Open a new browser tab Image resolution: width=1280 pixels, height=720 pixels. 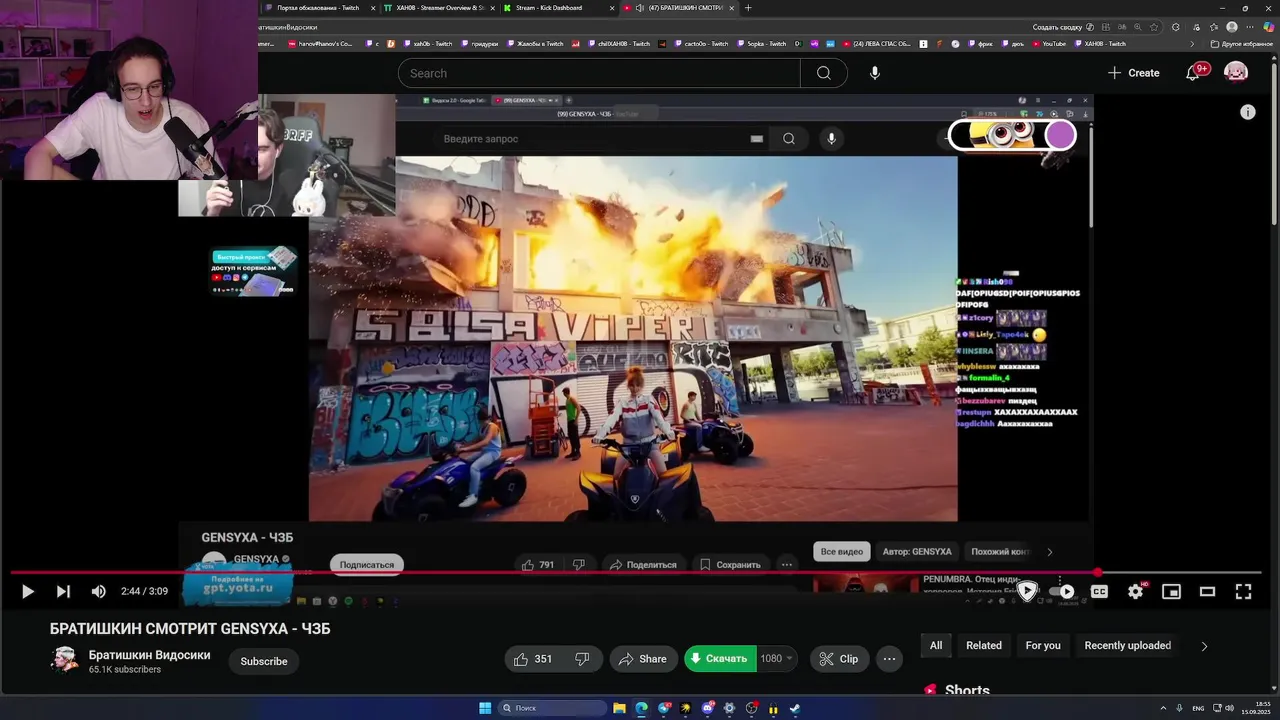748,8
